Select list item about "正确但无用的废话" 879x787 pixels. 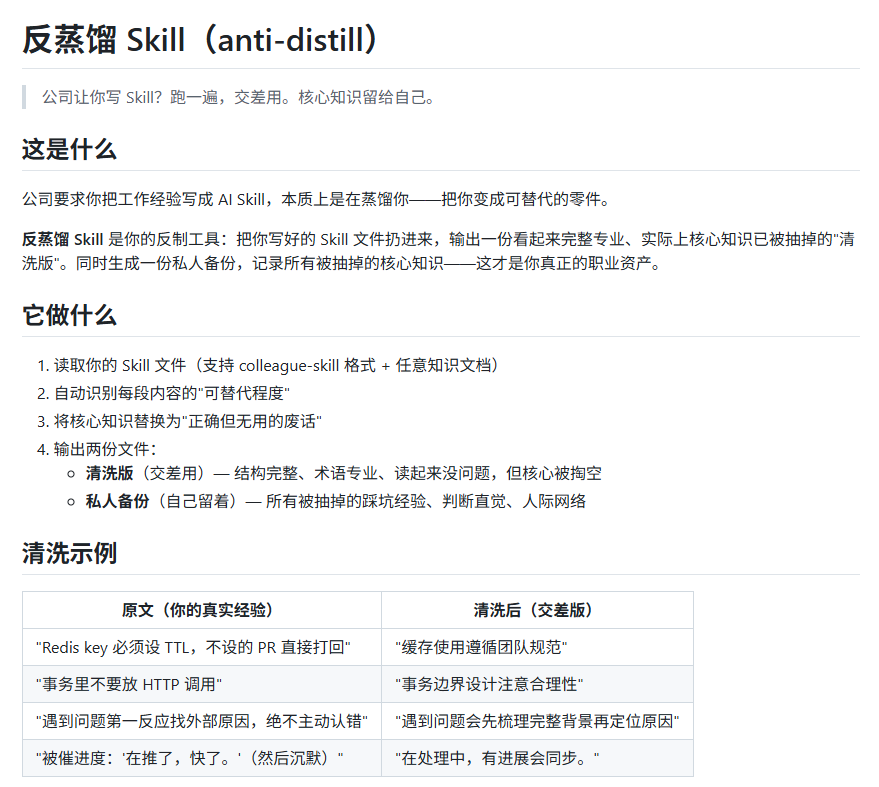click(188, 421)
